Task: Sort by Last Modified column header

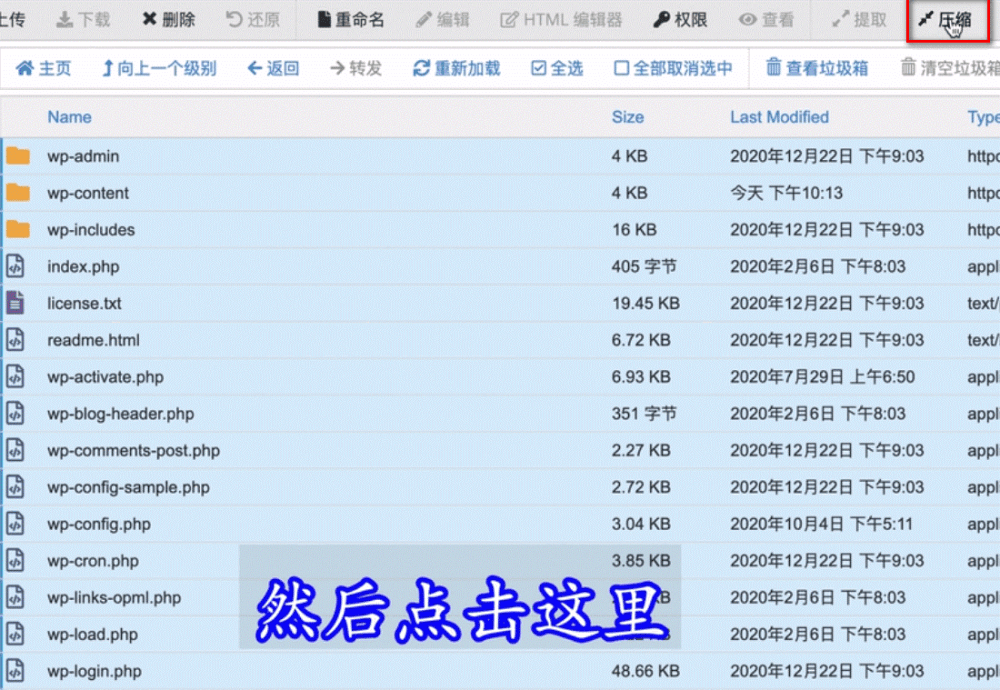Action: pos(779,117)
